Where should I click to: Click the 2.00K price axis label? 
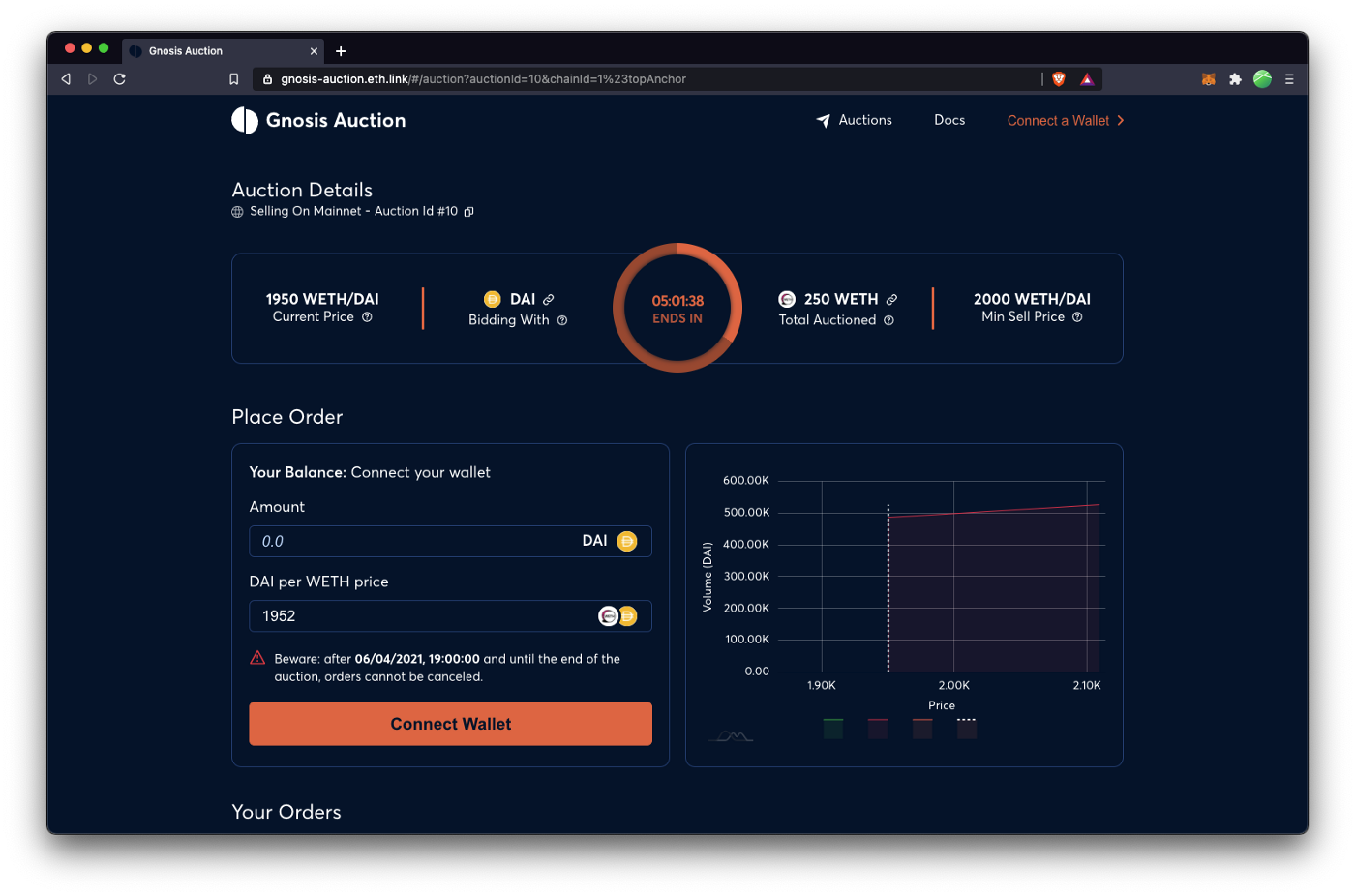(x=954, y=685)
